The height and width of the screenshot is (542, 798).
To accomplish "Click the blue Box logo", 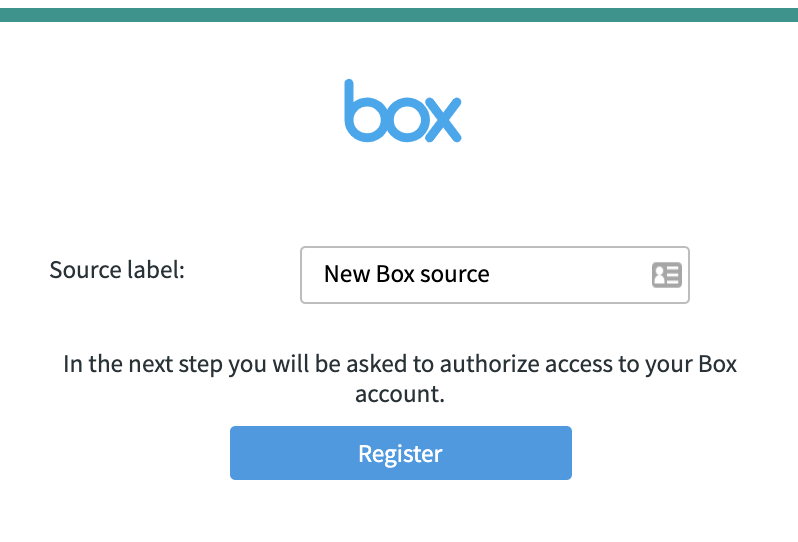I will click(x=403, y=110).
